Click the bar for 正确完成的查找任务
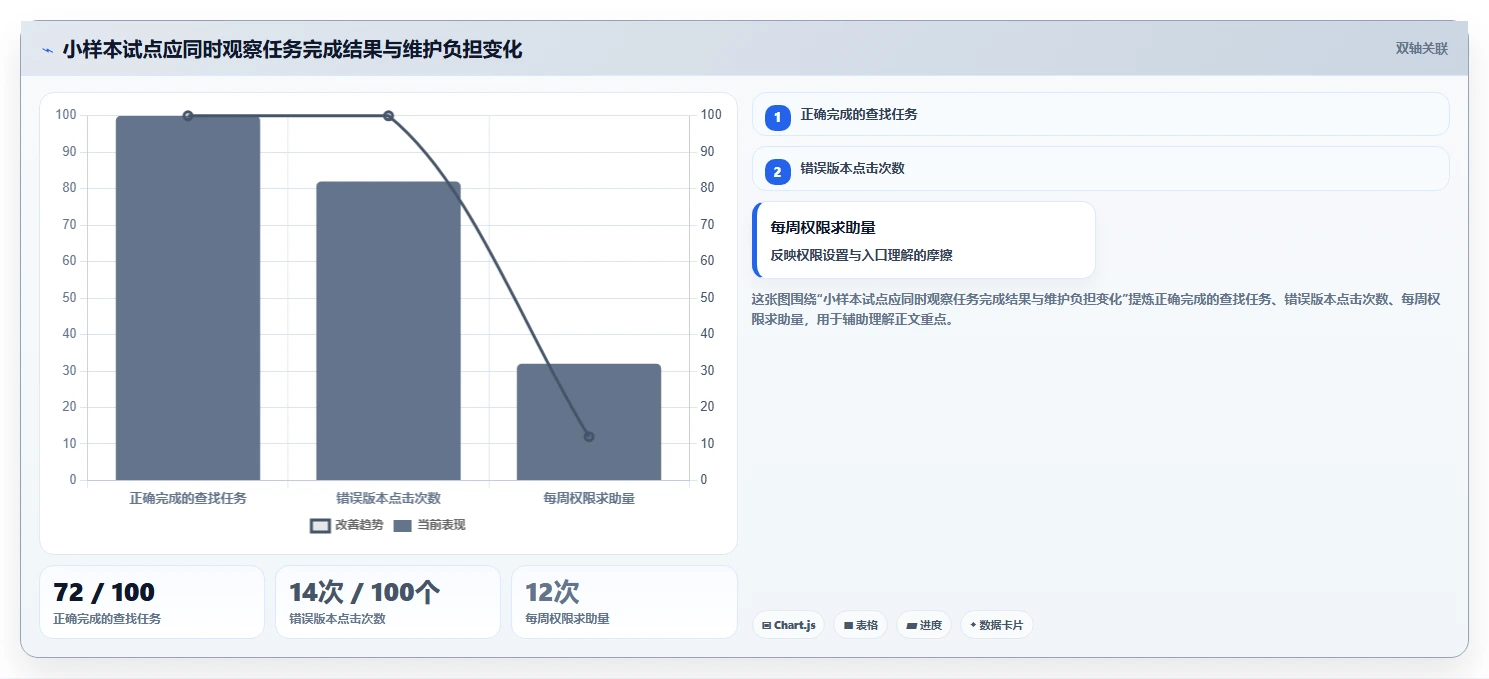Screen dimensions: 1489x679 click(188, 298)
